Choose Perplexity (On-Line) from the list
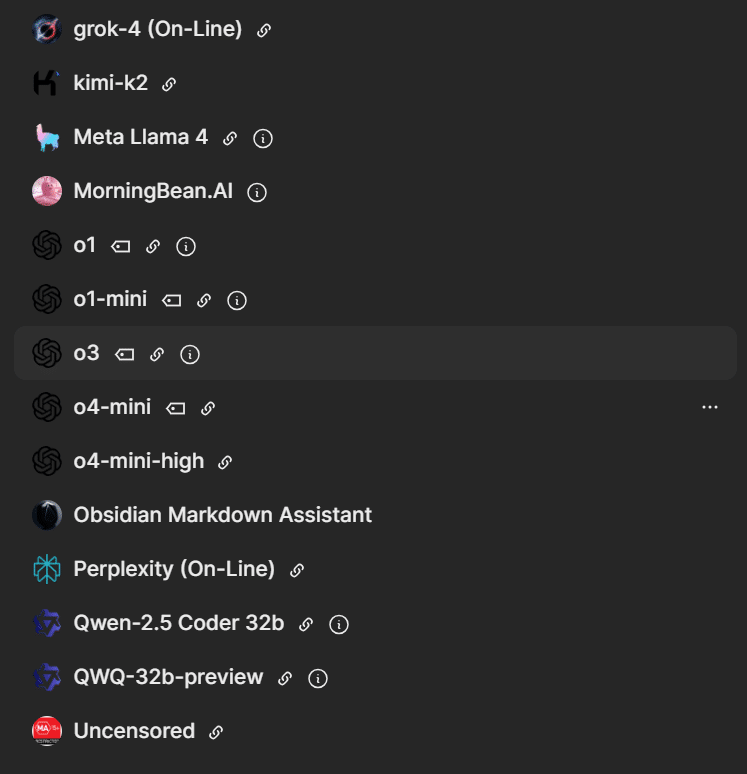This screenshot has height=774, width=747. (x=174, y=569)
